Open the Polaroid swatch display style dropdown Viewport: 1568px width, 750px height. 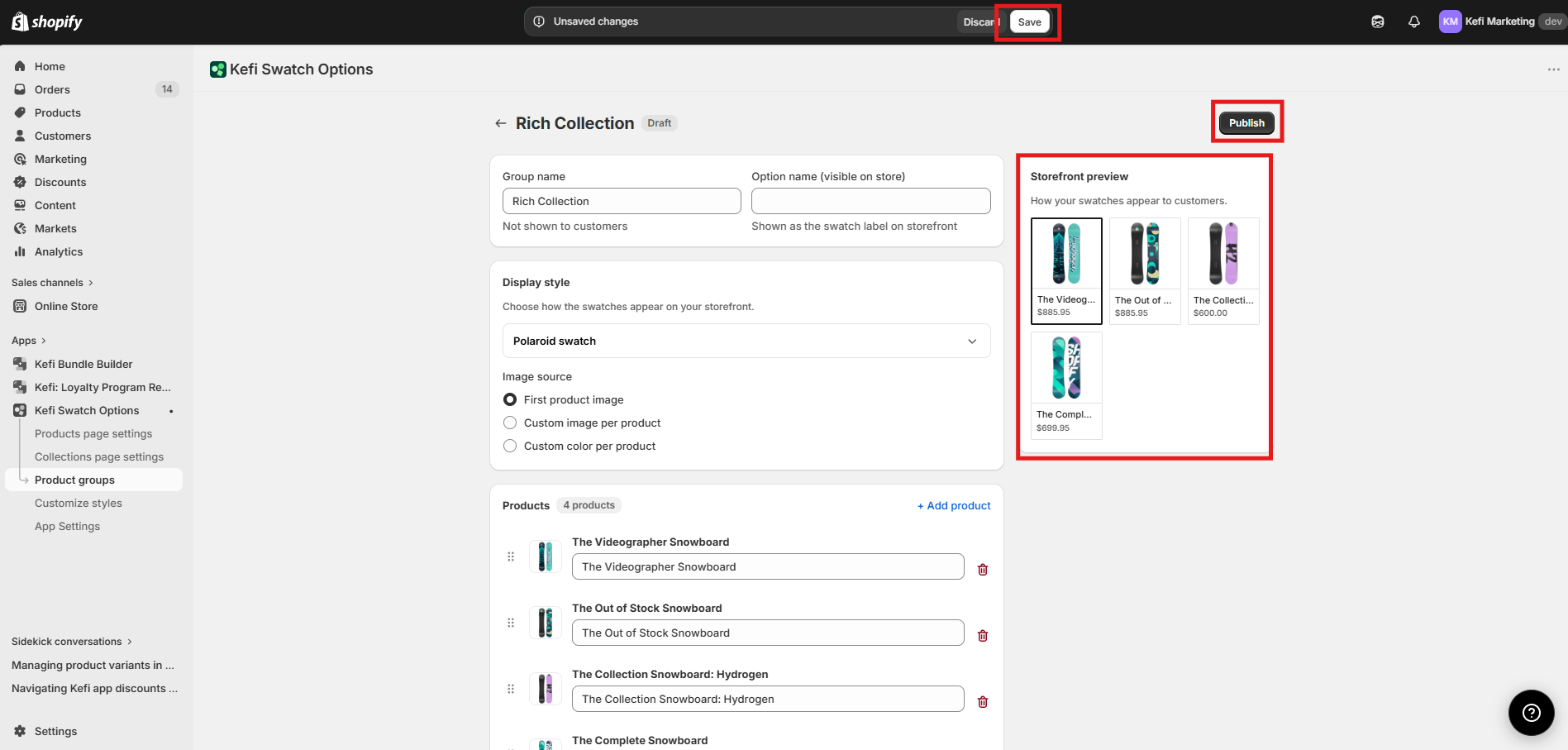pyautogui.click(x=746, y=341)
